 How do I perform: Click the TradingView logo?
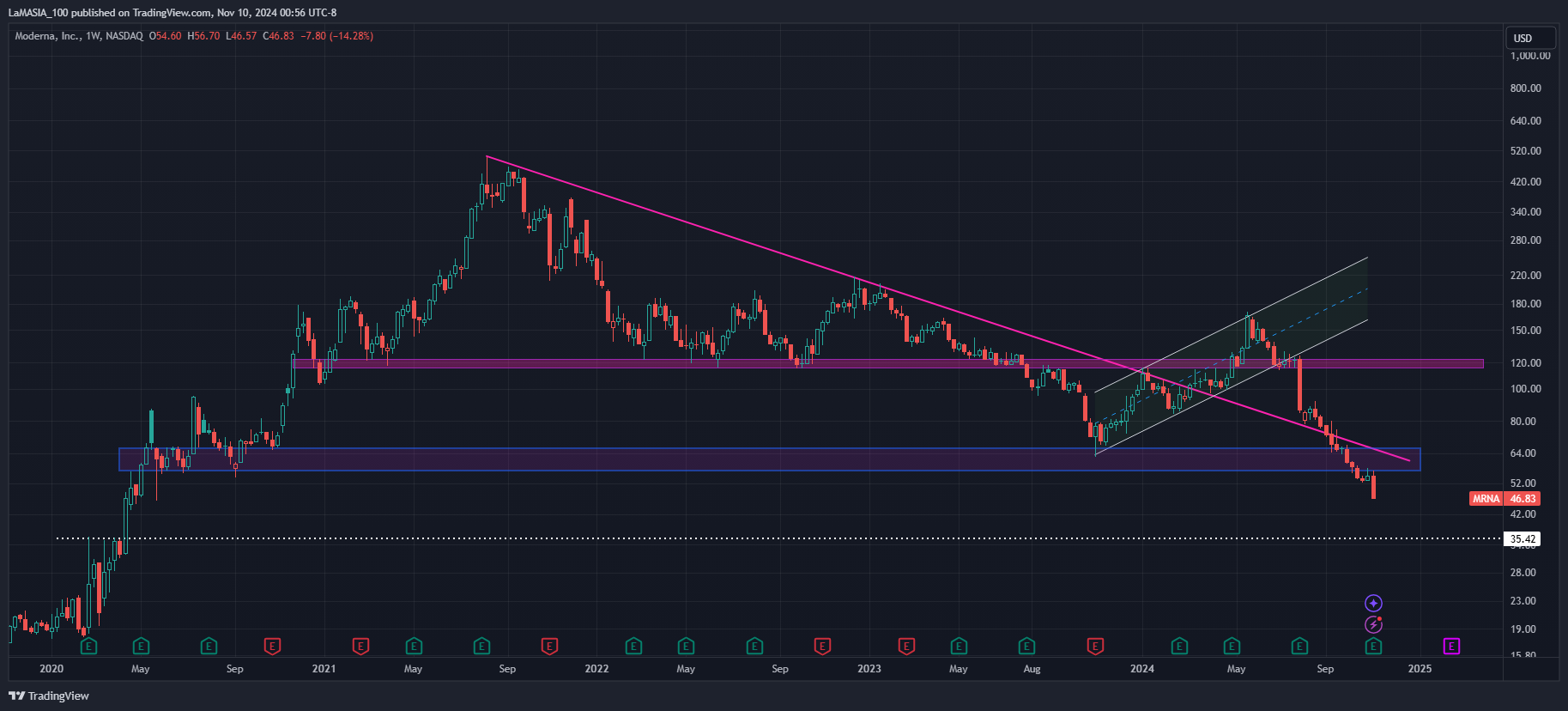tap(49, 696)
